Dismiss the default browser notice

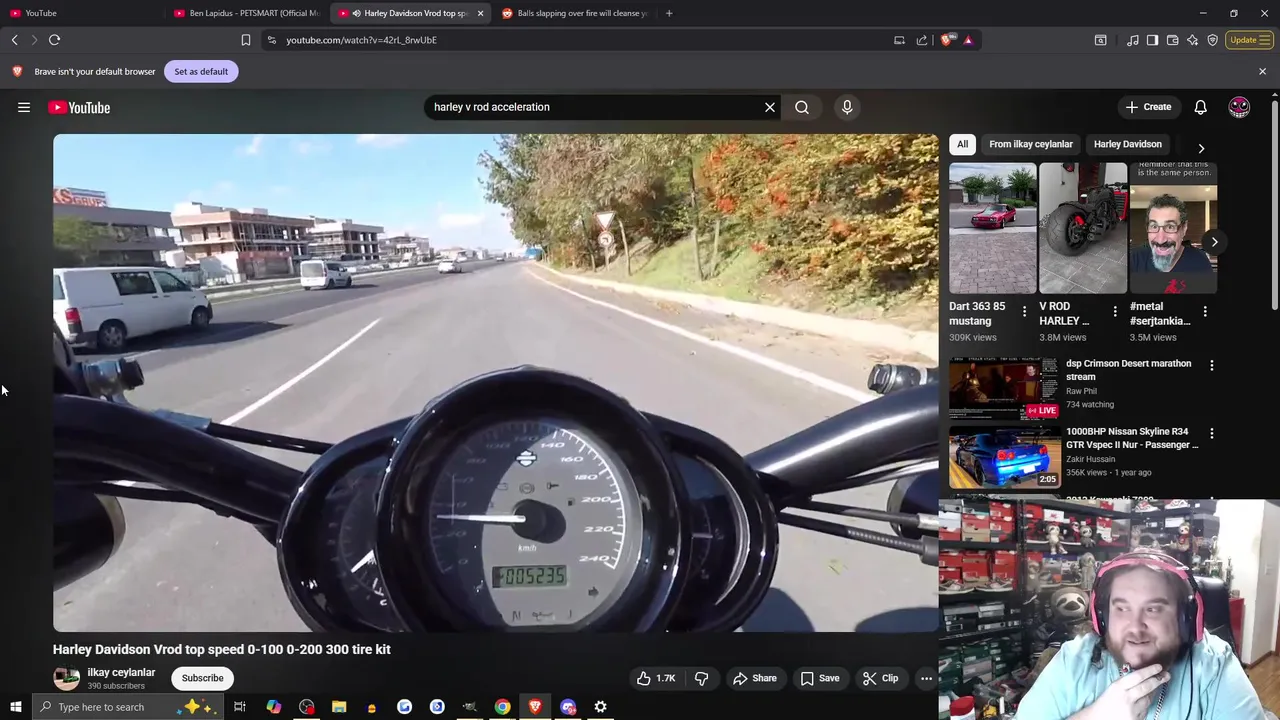1262,71
